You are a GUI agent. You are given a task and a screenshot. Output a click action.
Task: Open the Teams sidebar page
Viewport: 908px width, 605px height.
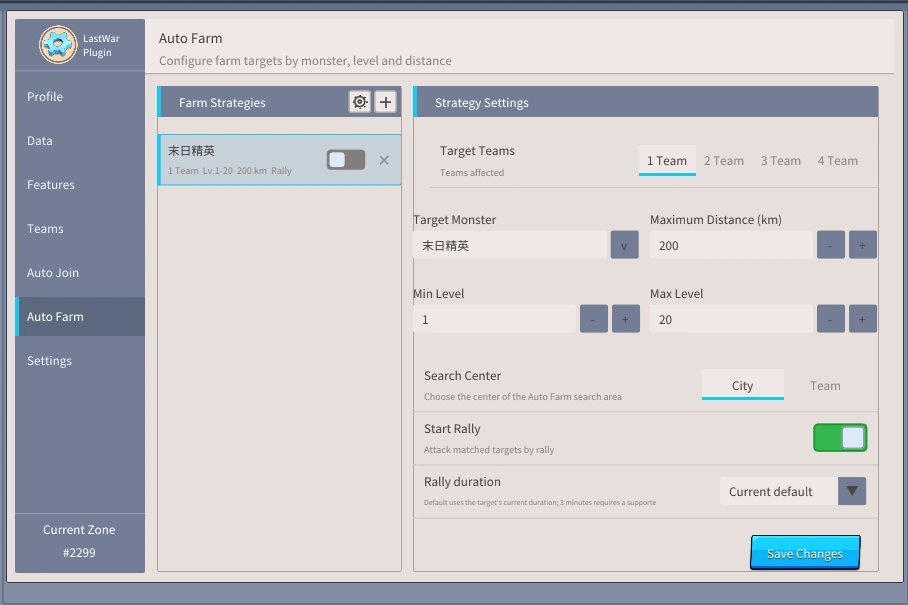tap(80, 229)
